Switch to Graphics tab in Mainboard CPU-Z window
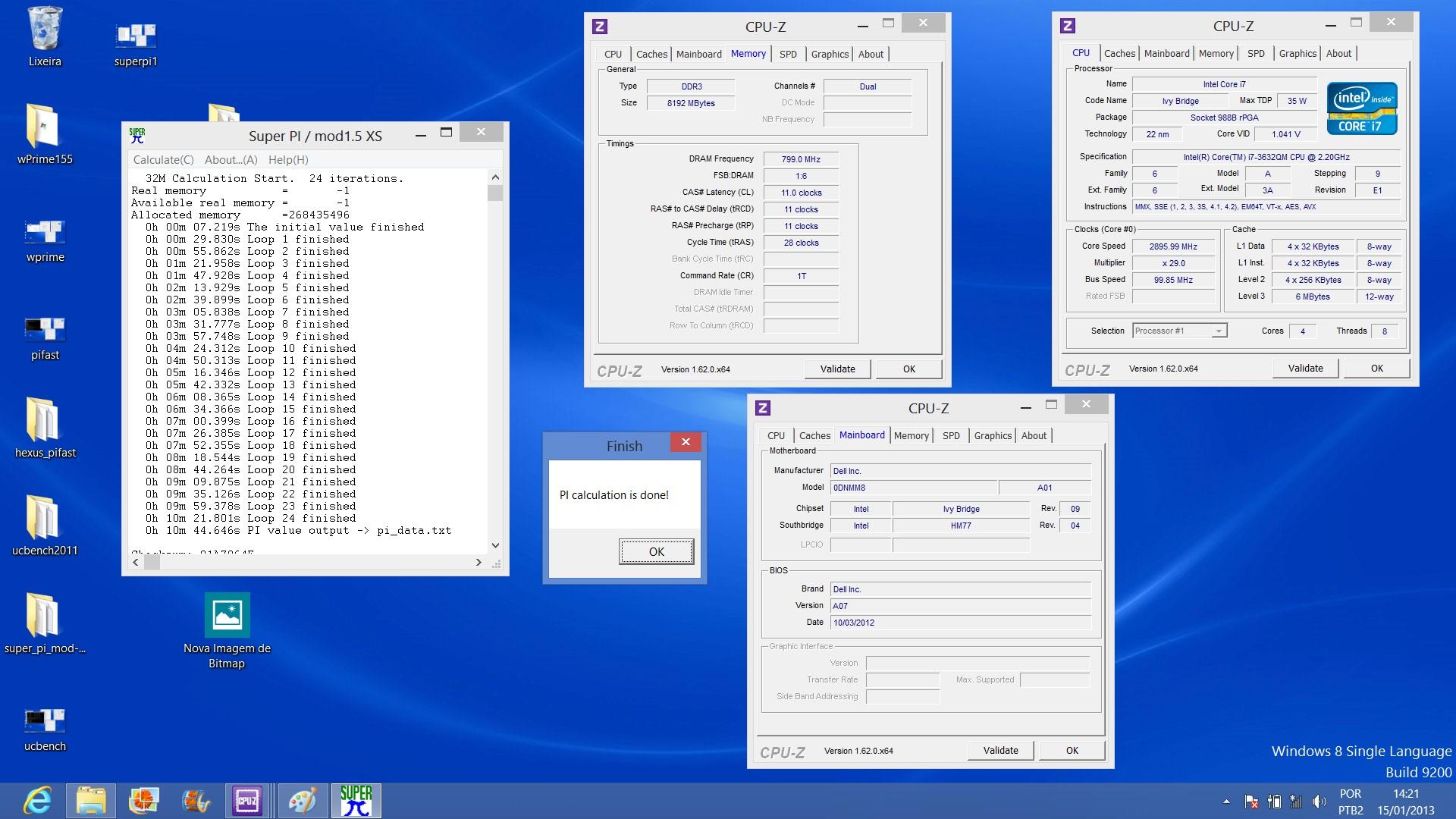1456x819 pixels. coord(993,435)
